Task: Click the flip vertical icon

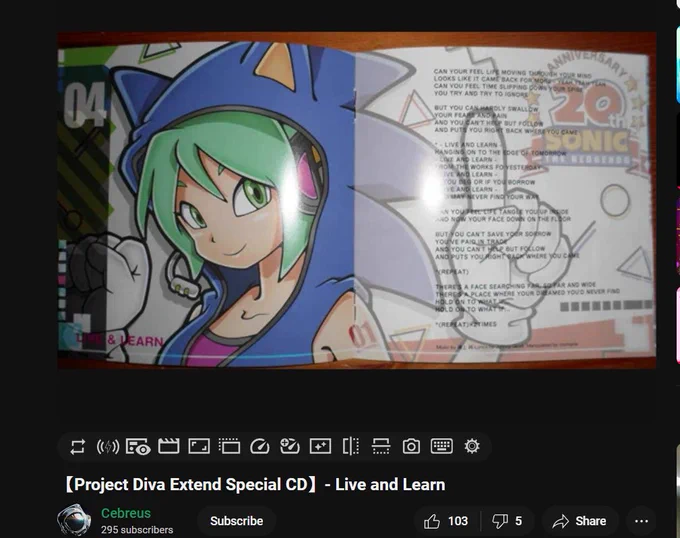Action: point(381,446)
